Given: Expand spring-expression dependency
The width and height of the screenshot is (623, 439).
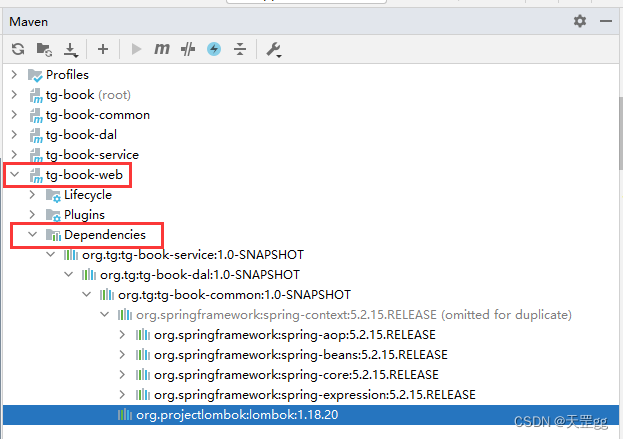Looking at the screenshot, I should point(122,395).
